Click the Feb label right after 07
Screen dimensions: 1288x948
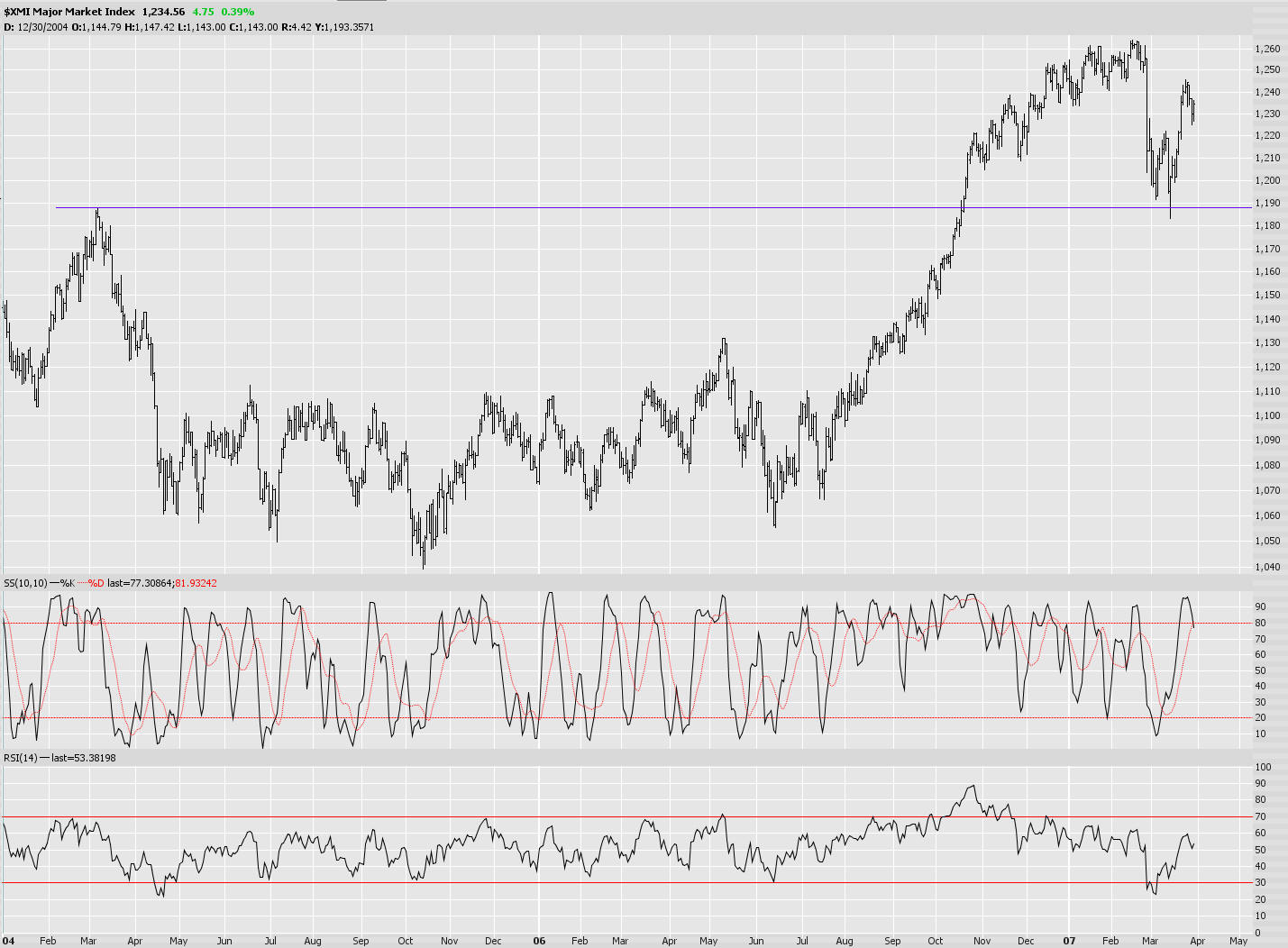tap(1110, 941)
